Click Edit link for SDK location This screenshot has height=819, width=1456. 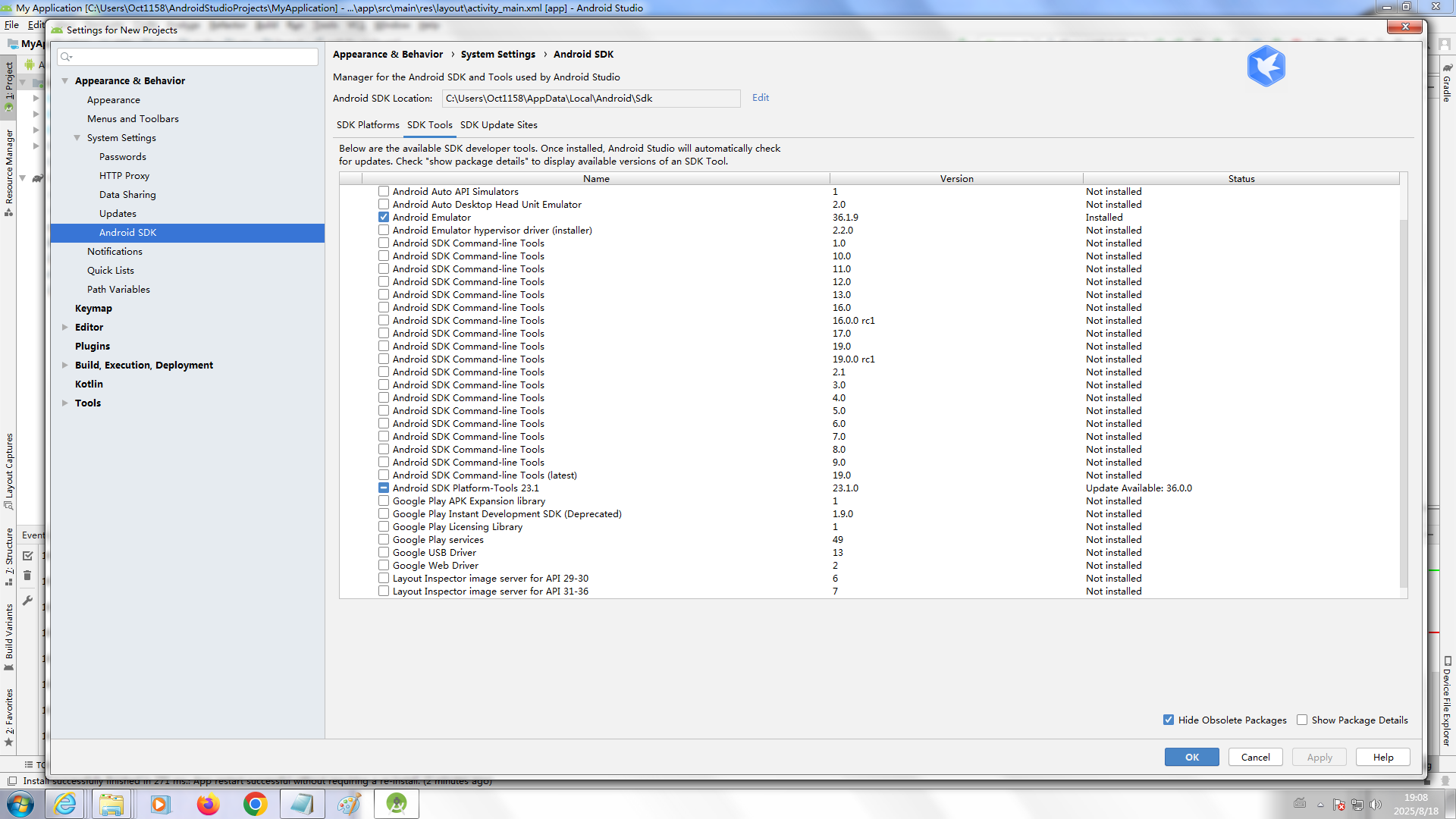761,97
